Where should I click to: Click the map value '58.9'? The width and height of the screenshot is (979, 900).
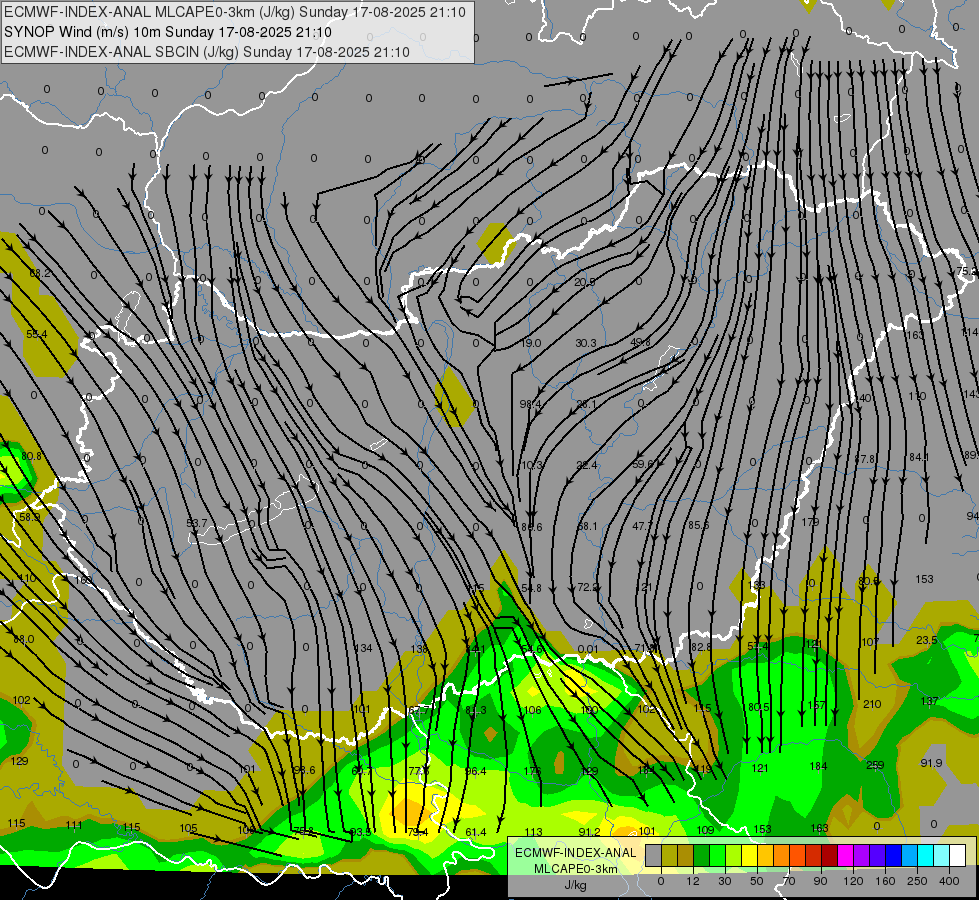click(x=29, y=517)
